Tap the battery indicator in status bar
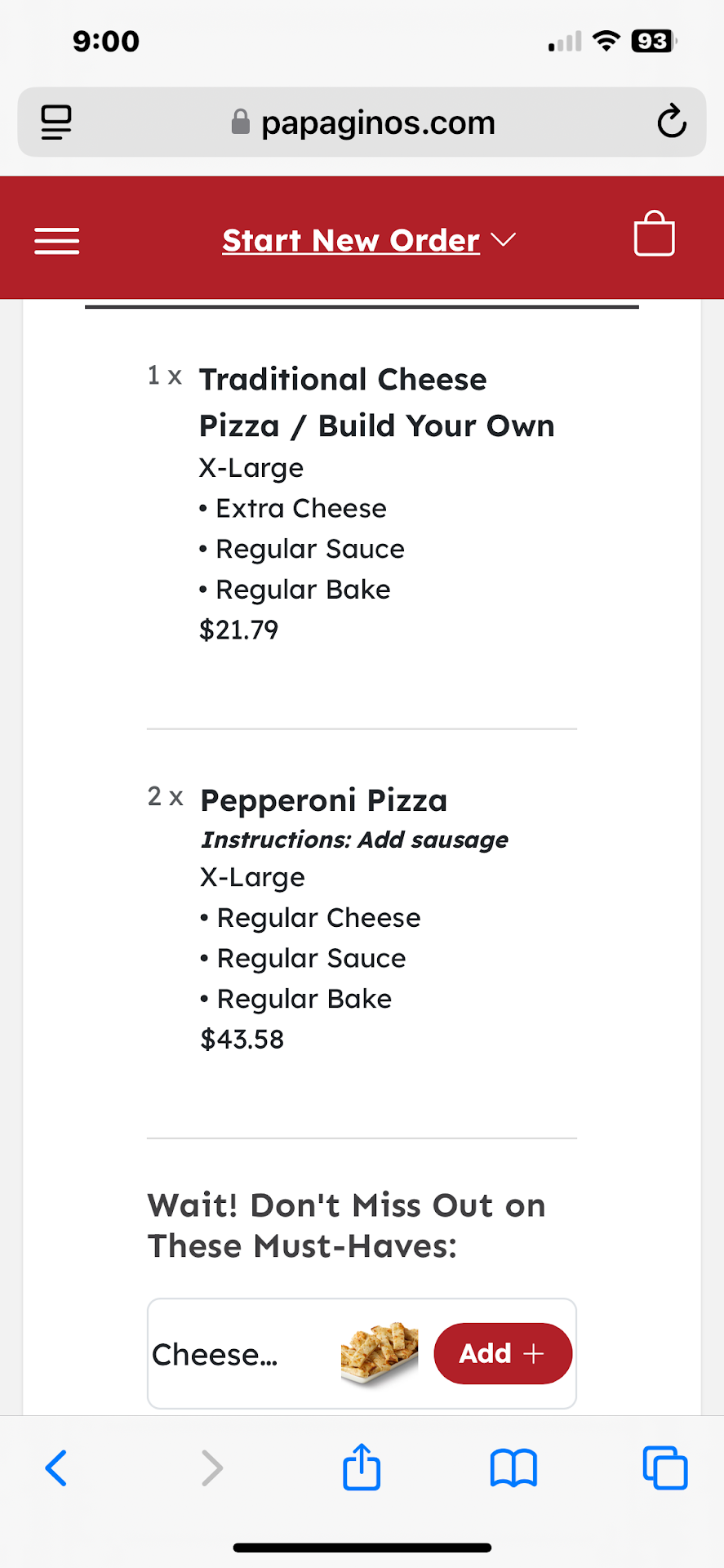724x1568 pixels. (653, 41)
